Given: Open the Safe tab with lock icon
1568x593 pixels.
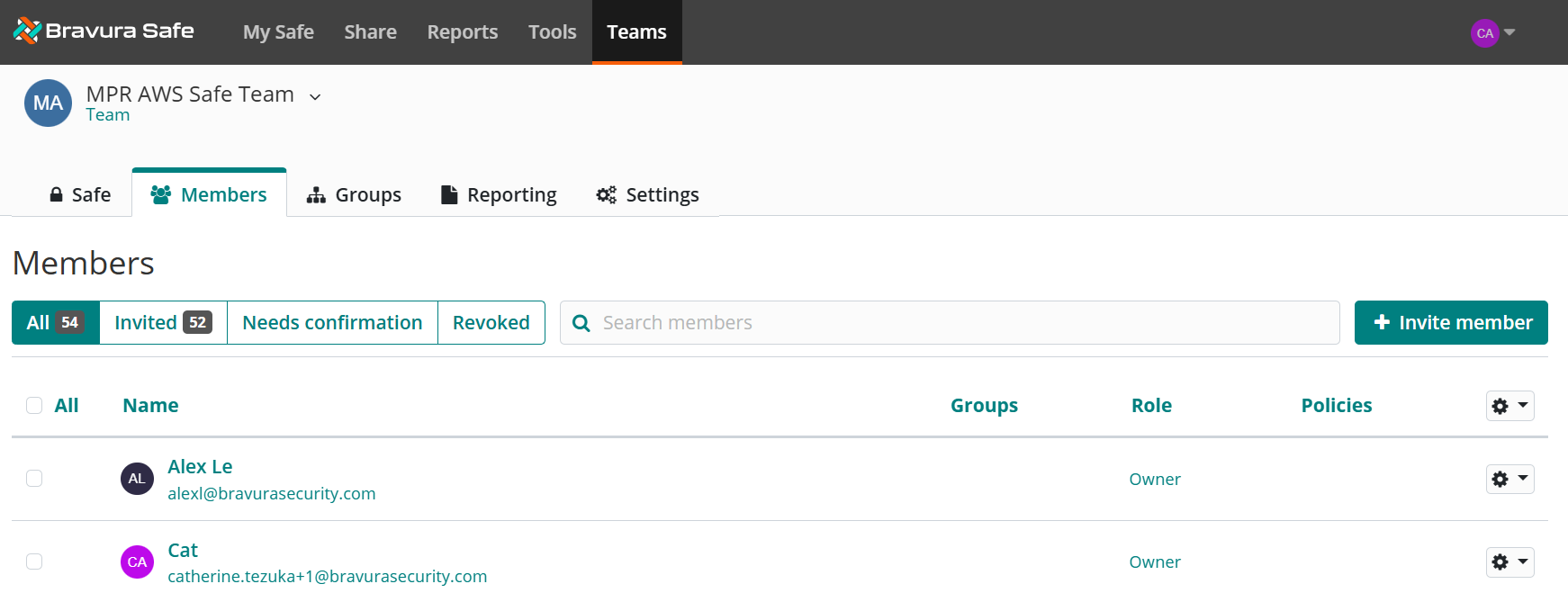Looking at the screenshot, I should tap(80, 194).
